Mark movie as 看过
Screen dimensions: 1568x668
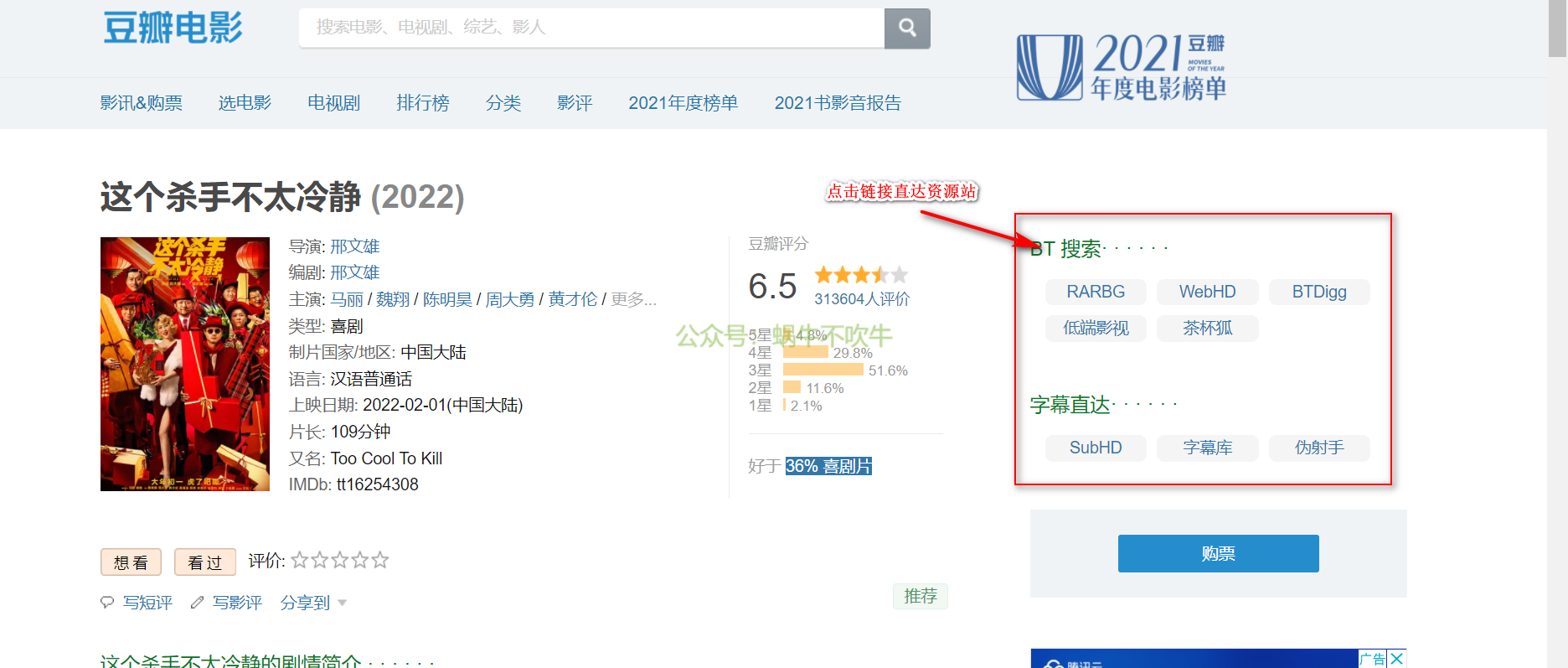tap(204, 562)
